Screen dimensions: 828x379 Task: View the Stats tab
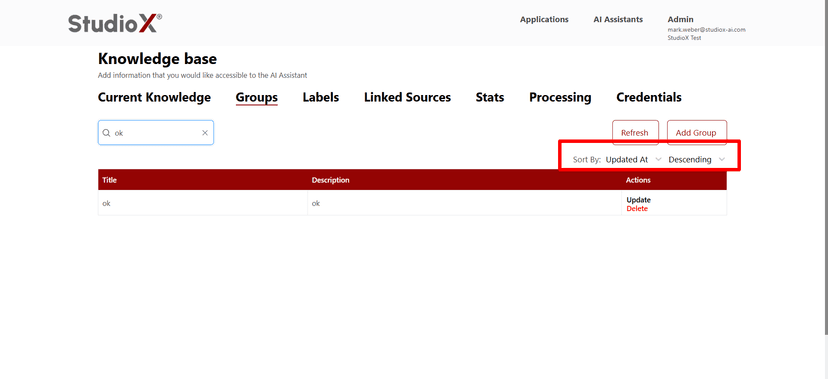pyautogui.click(x=490, y=98)
